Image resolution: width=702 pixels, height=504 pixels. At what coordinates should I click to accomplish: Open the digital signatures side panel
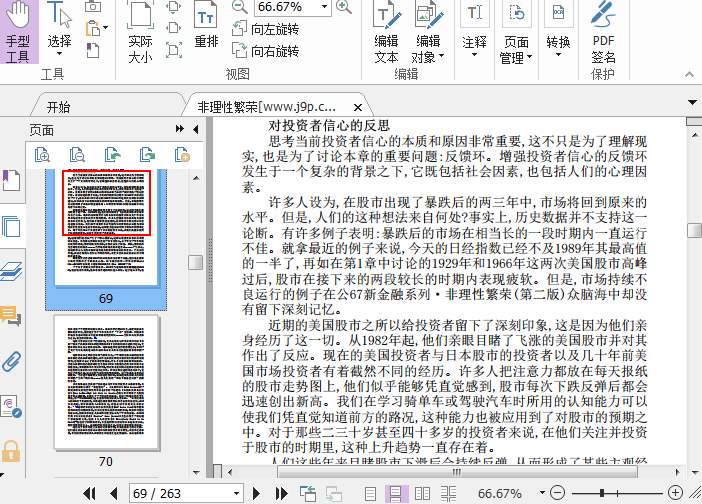(11, 406)
